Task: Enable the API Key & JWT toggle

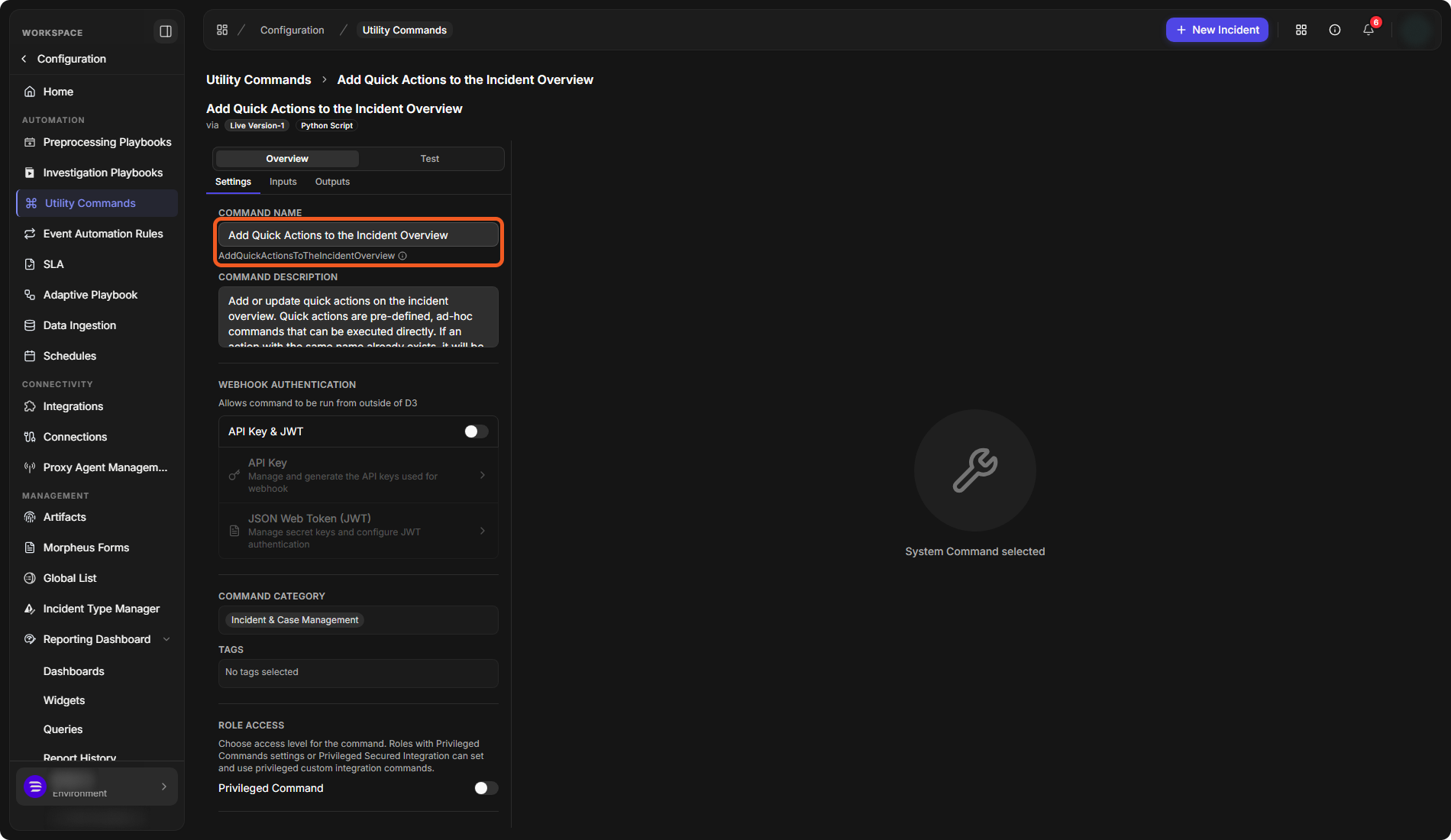Action: (x=477, y=431)
